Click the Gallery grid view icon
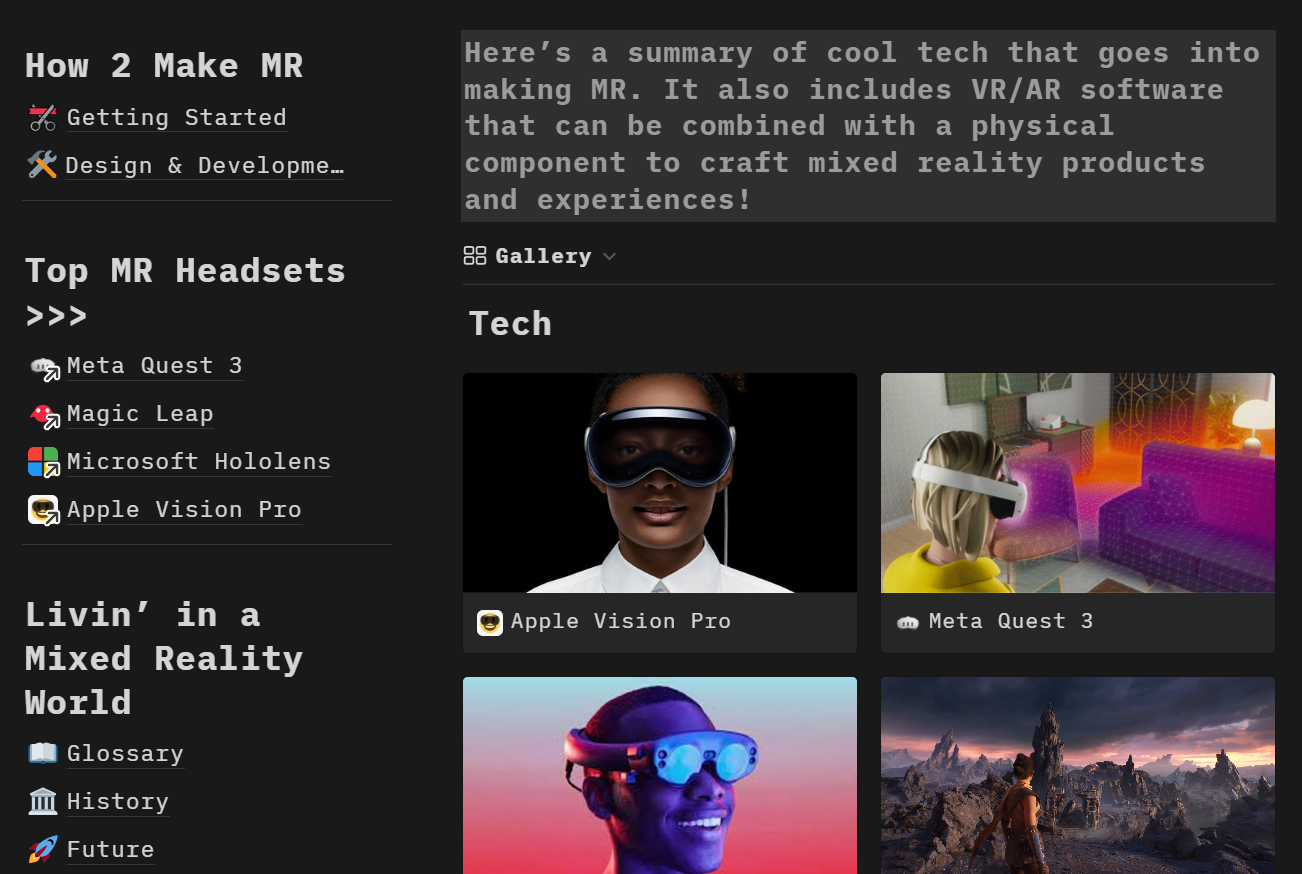Image resolution: width=1302 pixels, height=874 pixels. click(x=475, y=256)
